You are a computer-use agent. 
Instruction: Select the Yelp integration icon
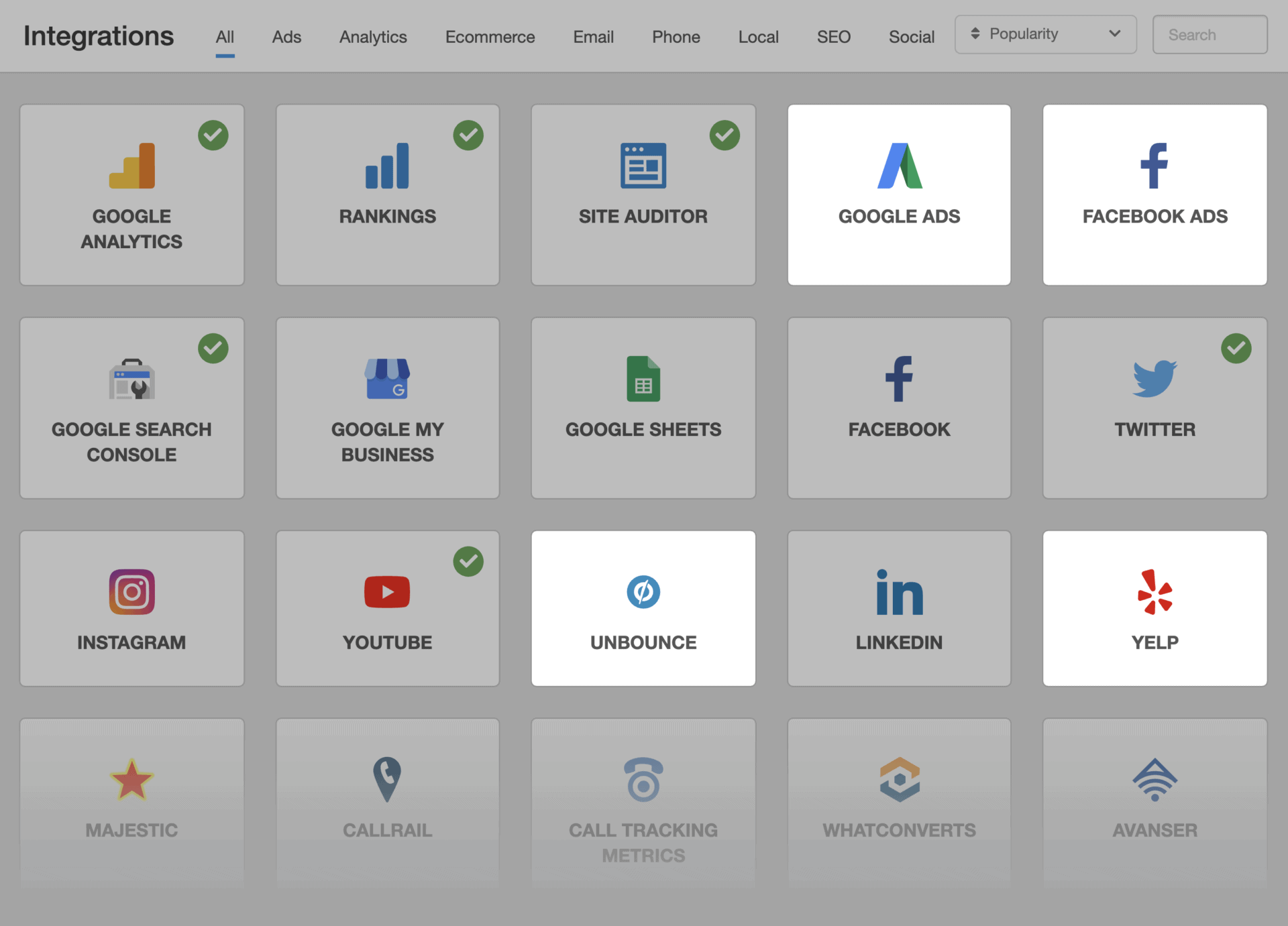pyautogui.click(x=1155, y=592)
